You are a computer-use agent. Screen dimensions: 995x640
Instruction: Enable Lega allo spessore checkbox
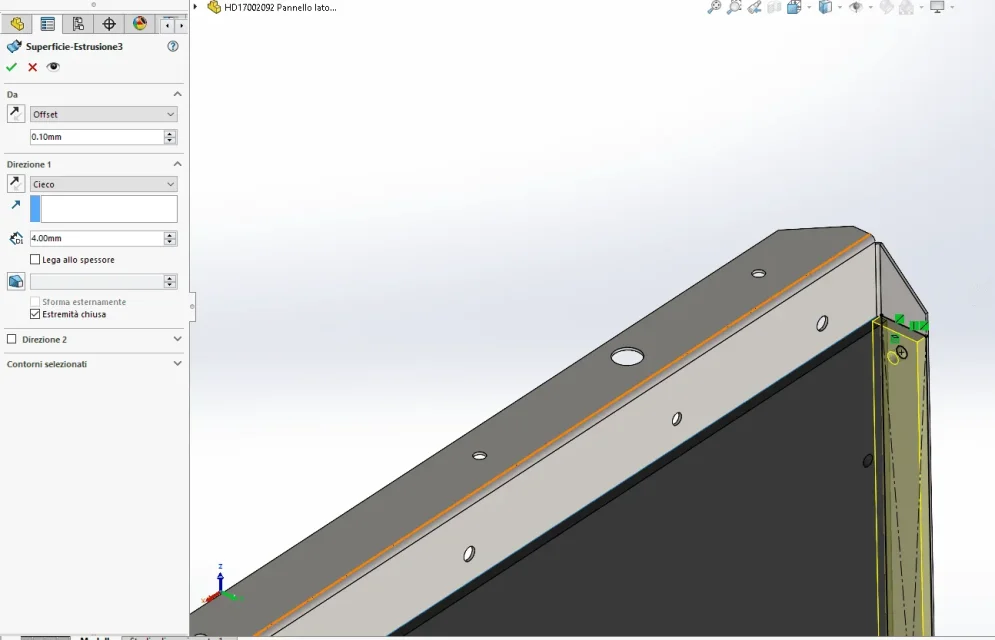click(35, 259)
